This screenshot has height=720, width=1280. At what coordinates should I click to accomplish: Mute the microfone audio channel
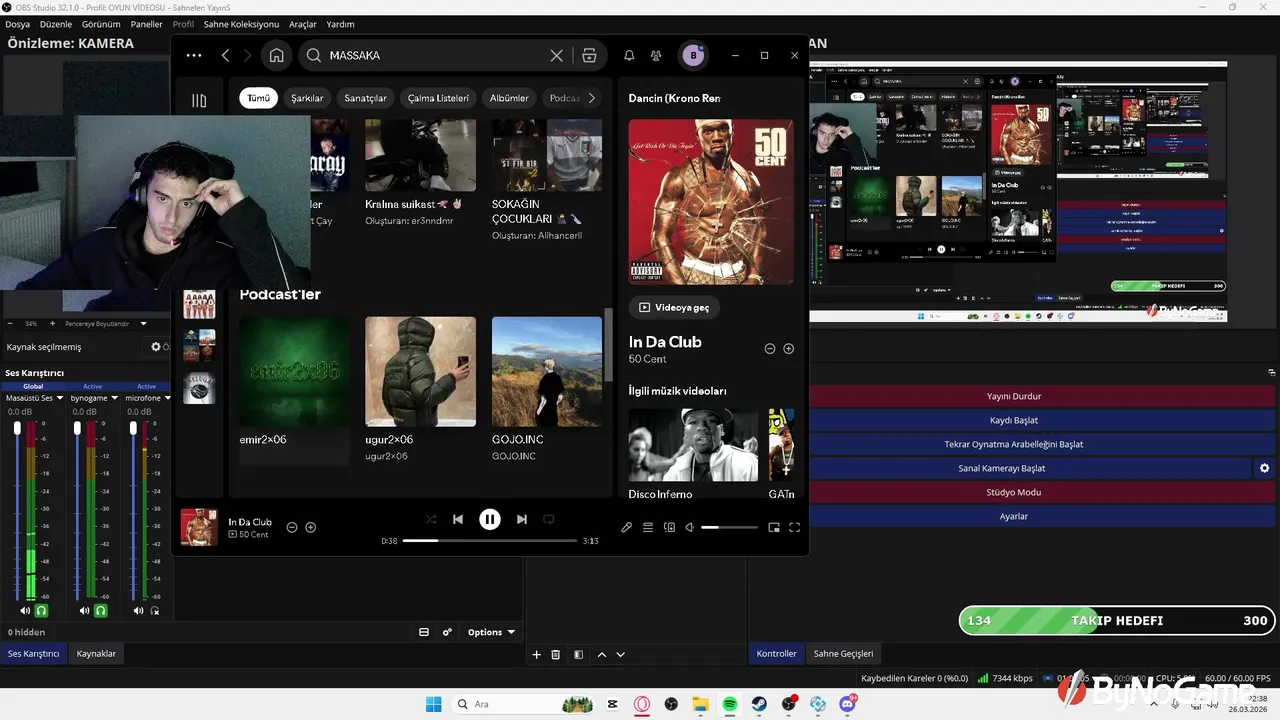(139, 611)
